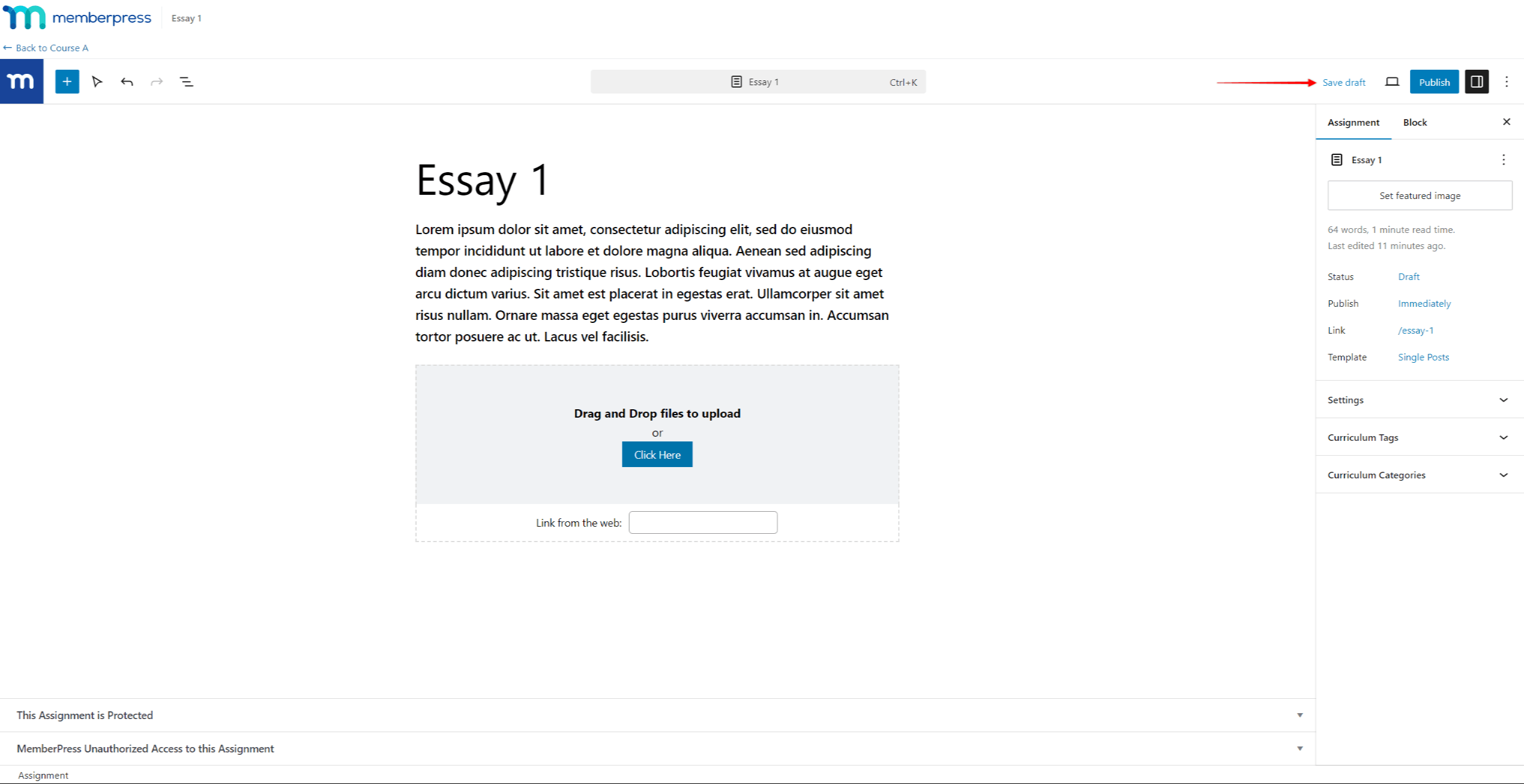Click the undo arrow icon

pyautogui.click(x=126, y=81)
